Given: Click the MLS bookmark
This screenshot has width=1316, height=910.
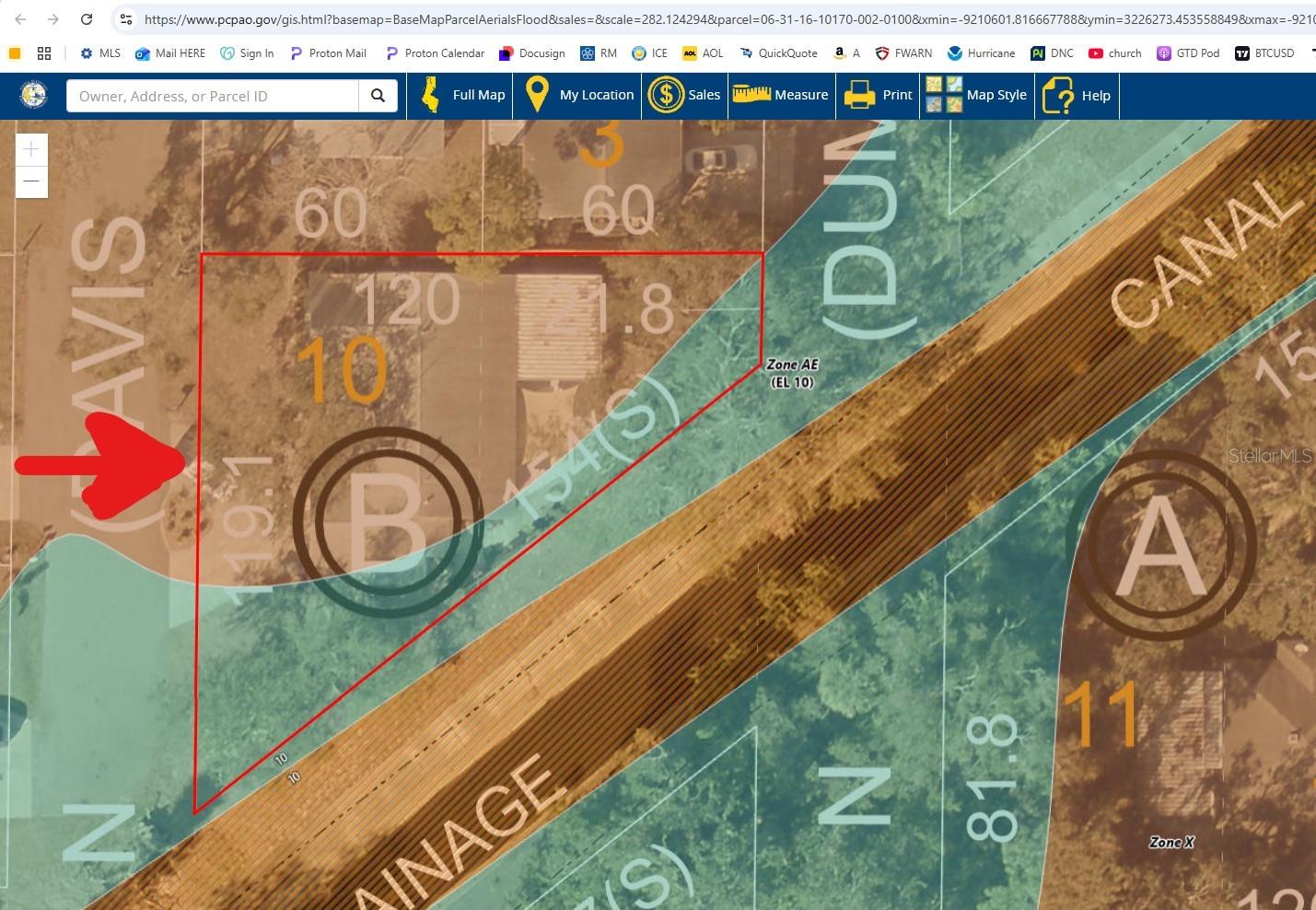Looking at the screenshot, I should coord(99,52).
